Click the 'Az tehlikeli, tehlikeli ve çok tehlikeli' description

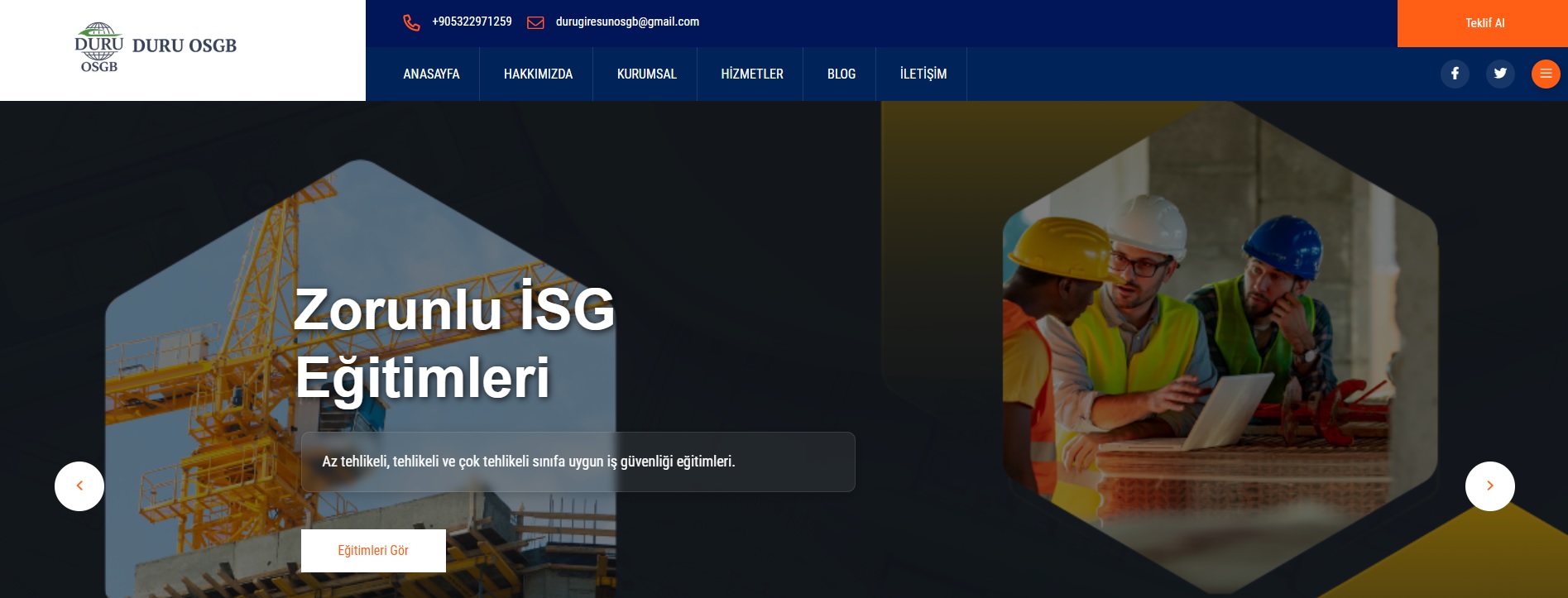[578, 462]
